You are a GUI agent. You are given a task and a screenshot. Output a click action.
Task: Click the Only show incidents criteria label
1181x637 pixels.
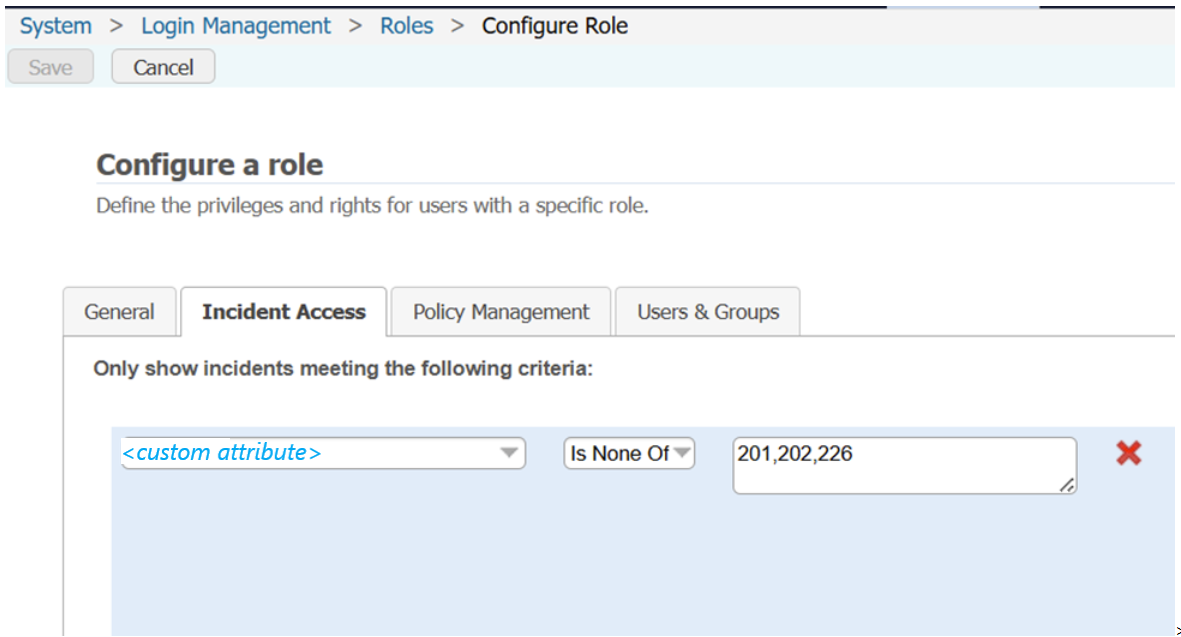pyautogui.click(x=343, y=368)
